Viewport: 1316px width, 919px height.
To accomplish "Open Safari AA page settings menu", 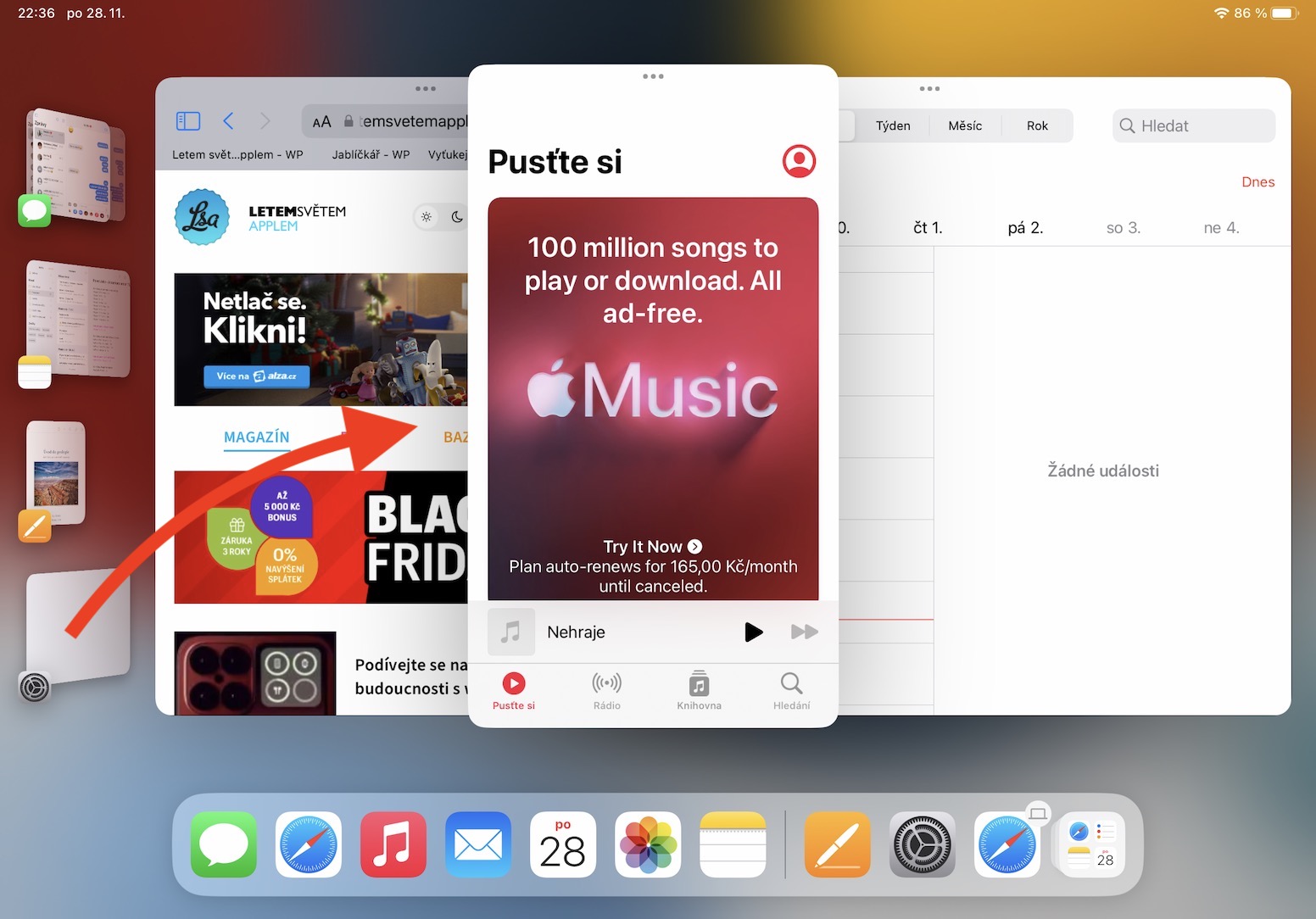I will coord(321,122).
